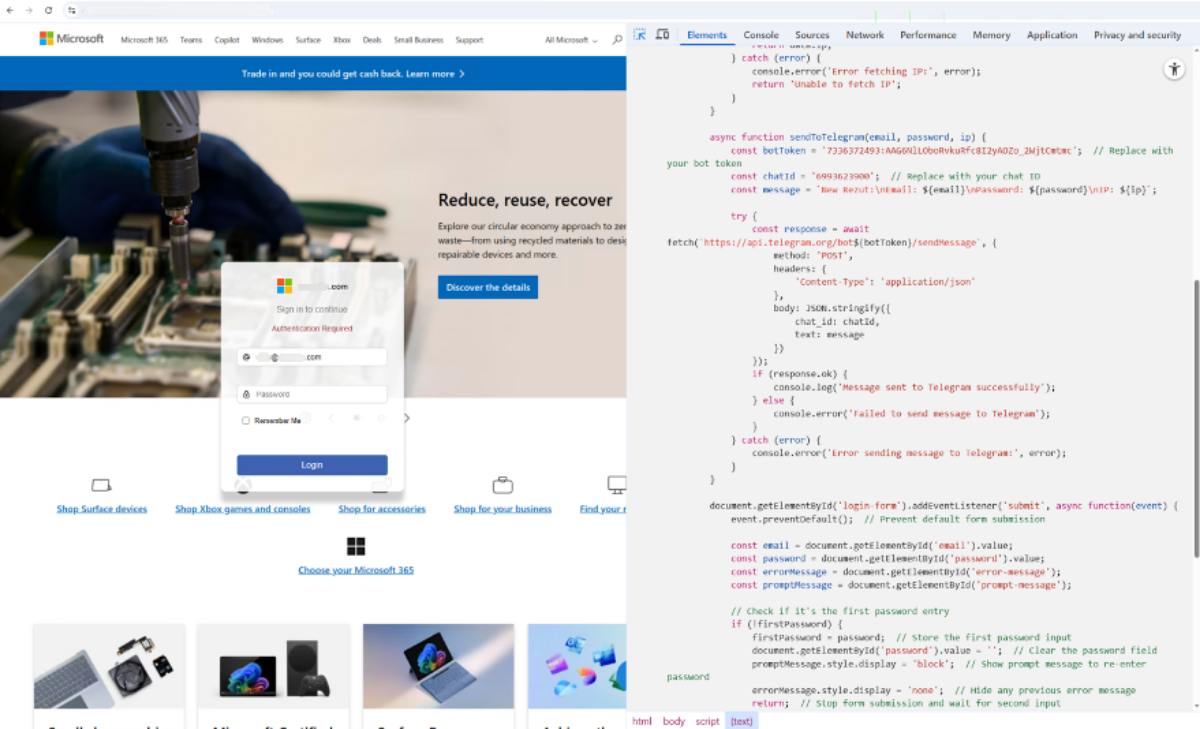This screenshot has width=1200, height=729.
Task: Click the desktop monitor icon at page edge
Action: tap(617, 486)
